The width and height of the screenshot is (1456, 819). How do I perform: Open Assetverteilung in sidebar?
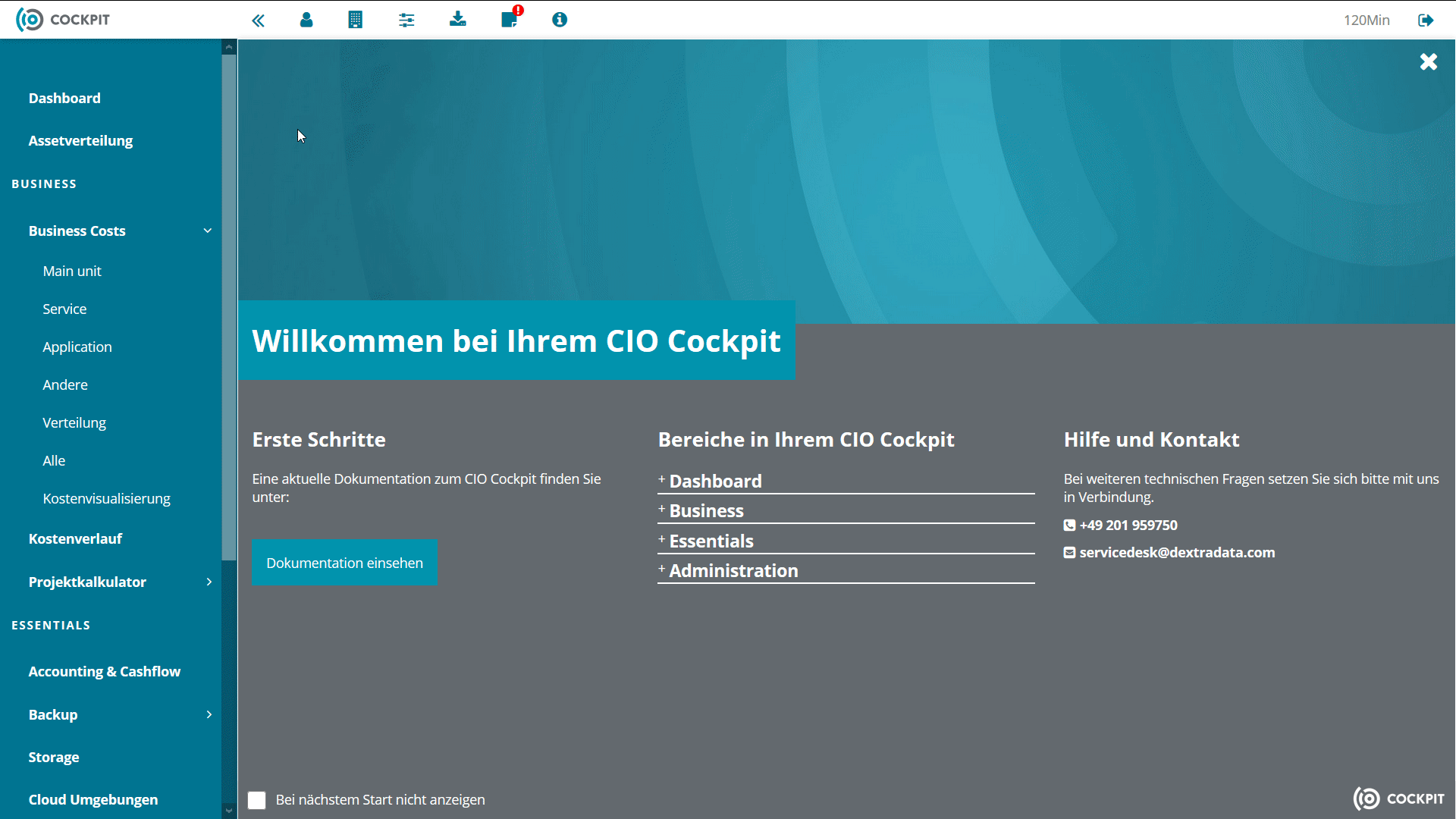pos(80,141)
